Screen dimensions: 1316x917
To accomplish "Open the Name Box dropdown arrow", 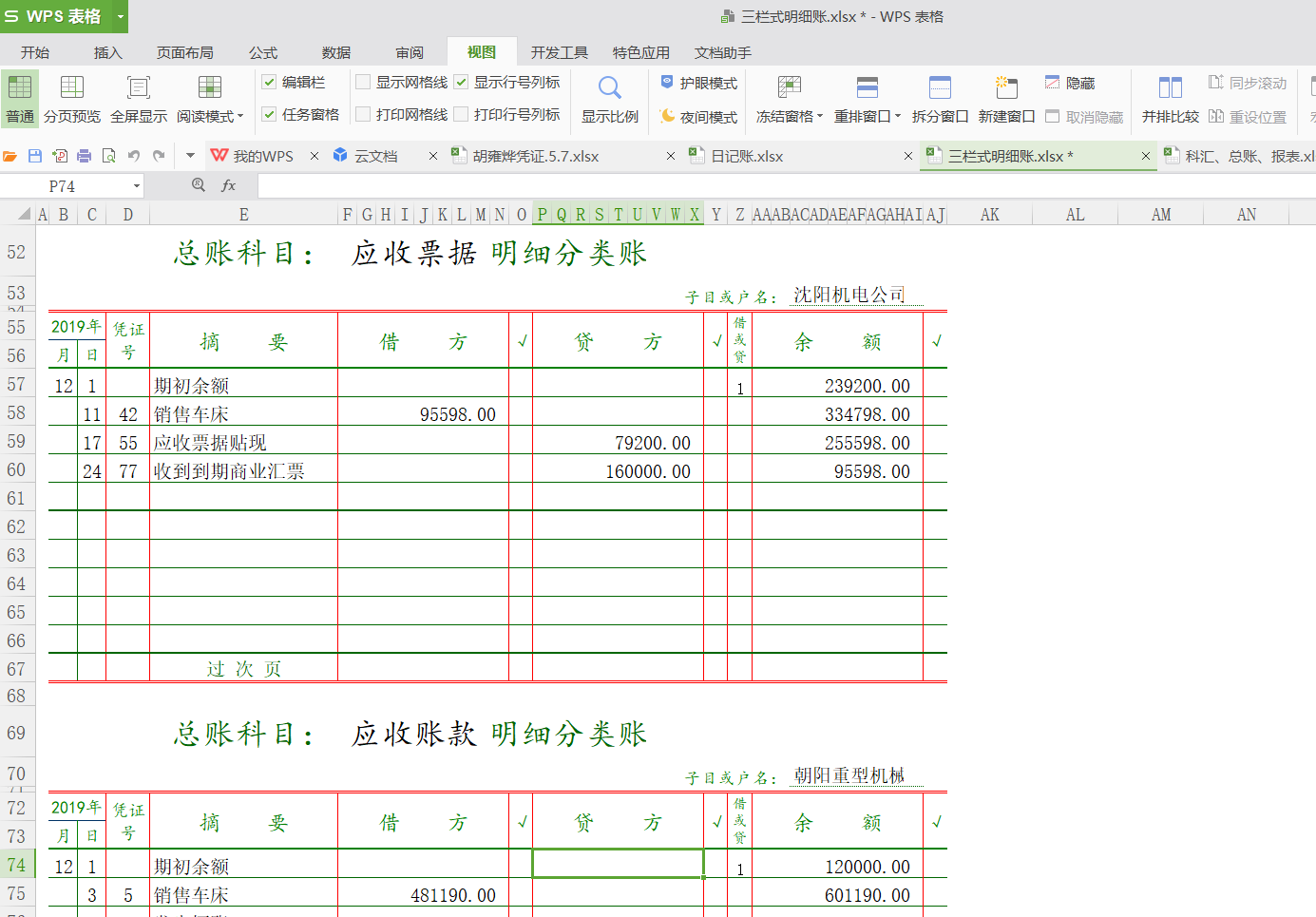I will [x=137, y=186].
